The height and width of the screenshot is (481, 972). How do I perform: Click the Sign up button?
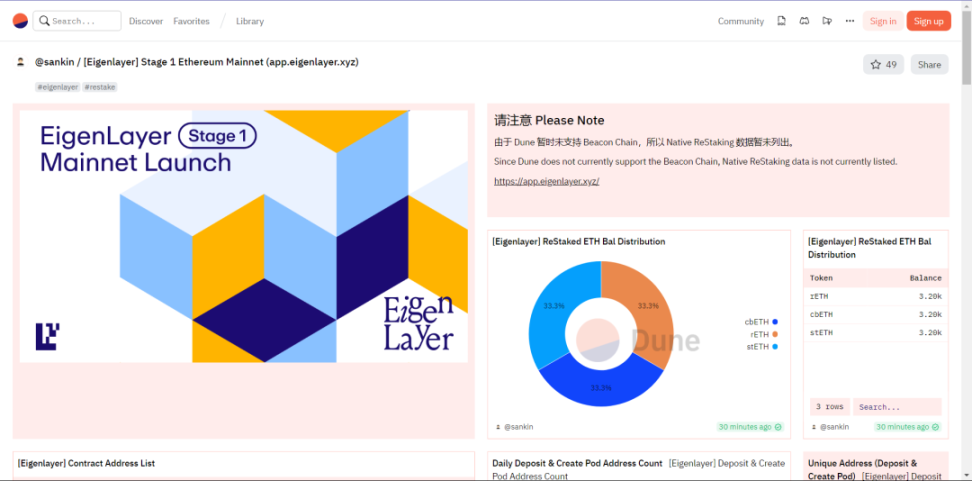tap(928, 21)
